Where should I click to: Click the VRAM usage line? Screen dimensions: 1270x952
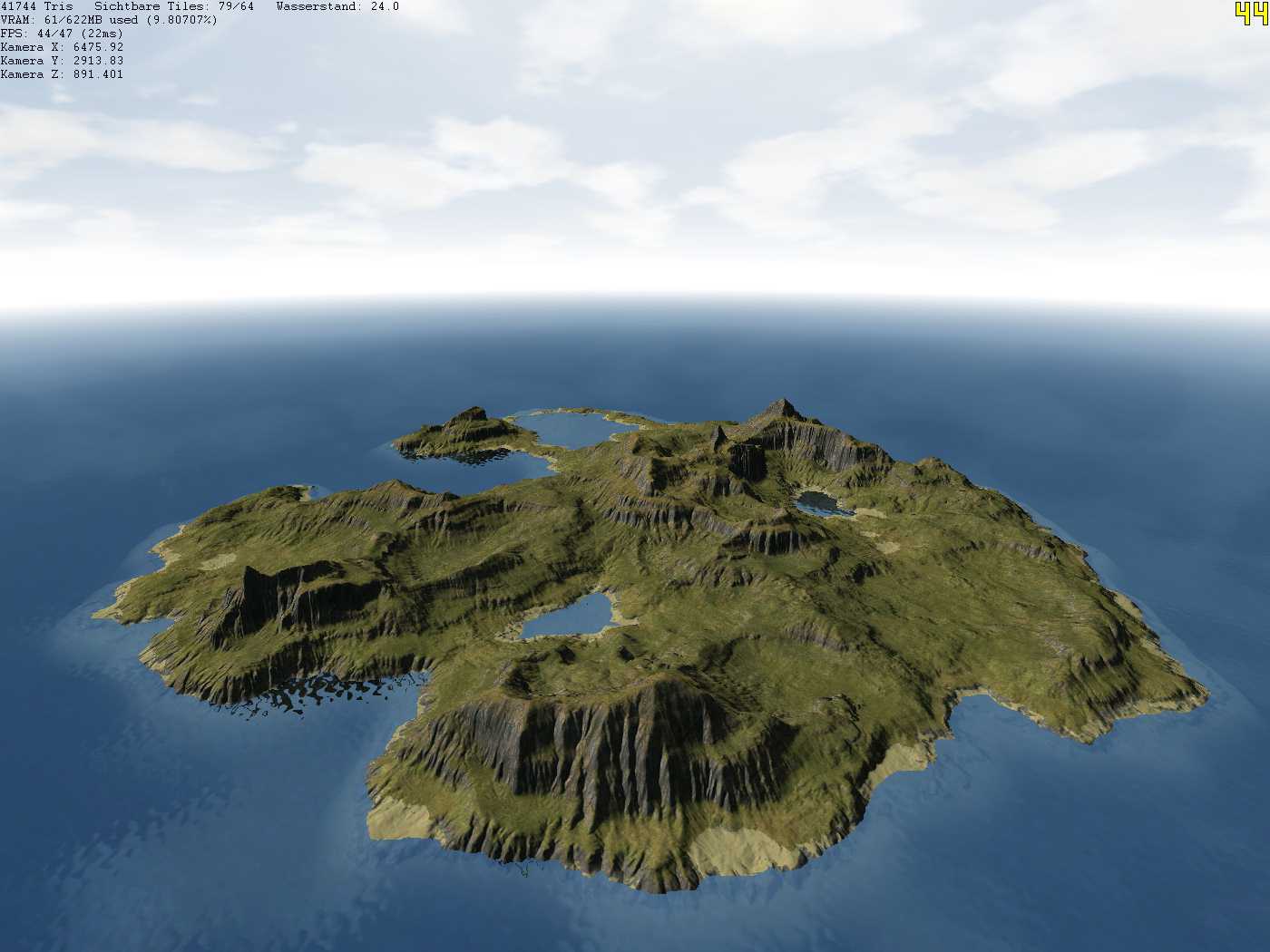tap(109, 20)
